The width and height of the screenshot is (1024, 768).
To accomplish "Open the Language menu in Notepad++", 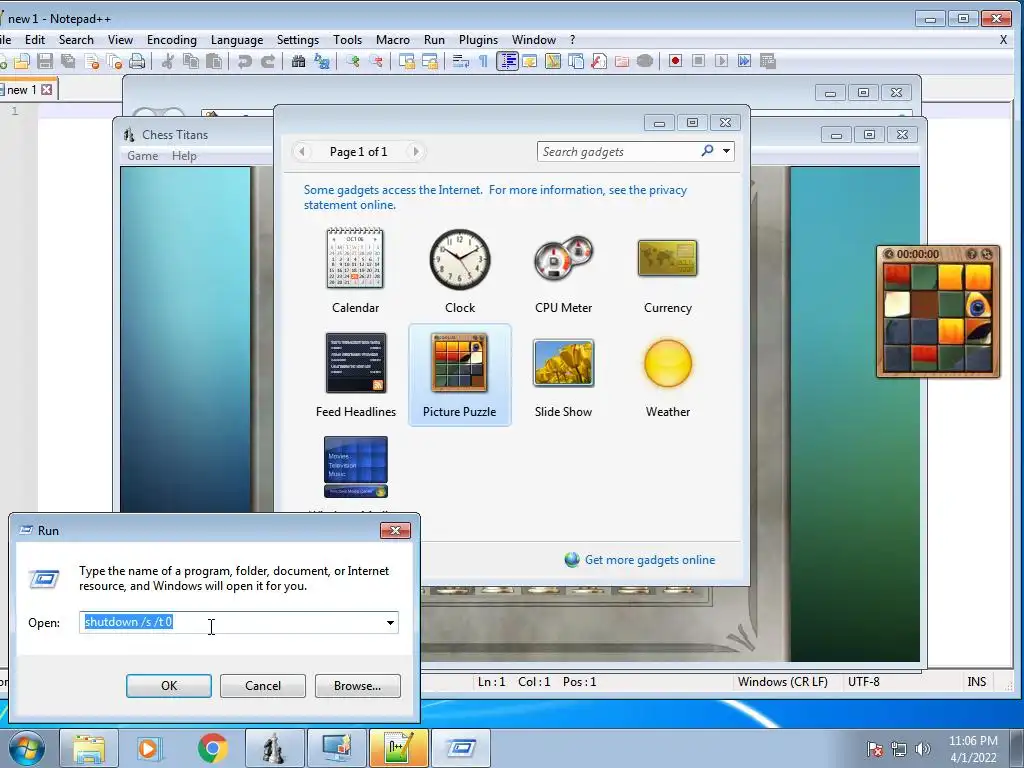I will point(237,40).
